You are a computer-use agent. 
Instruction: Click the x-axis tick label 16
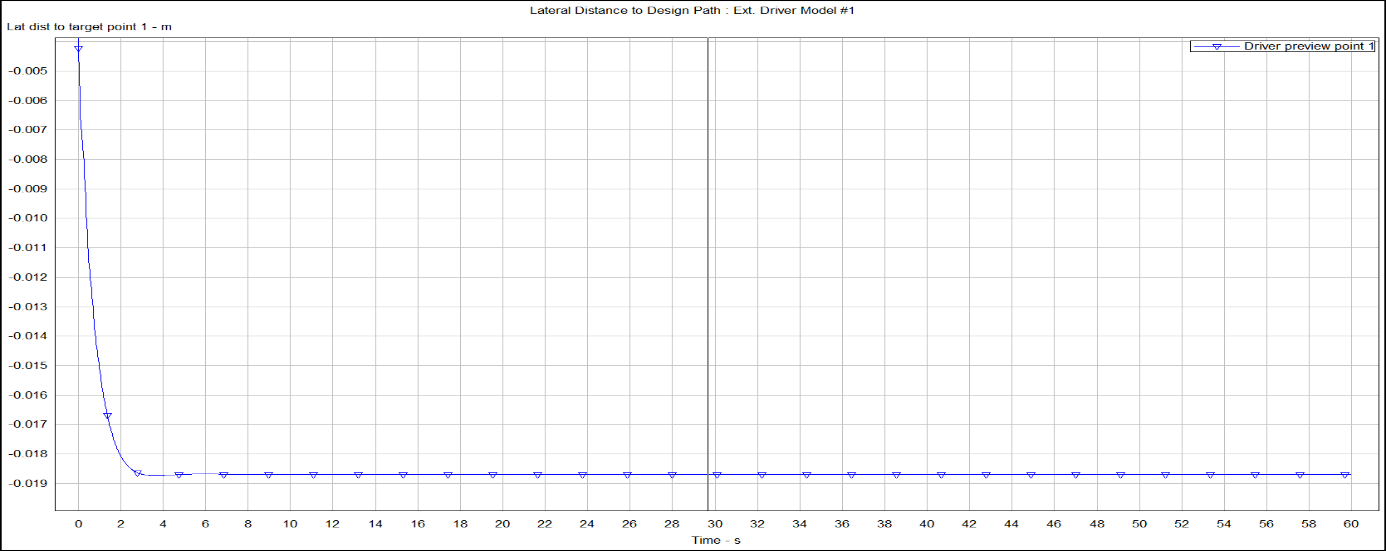pos(417,523)
